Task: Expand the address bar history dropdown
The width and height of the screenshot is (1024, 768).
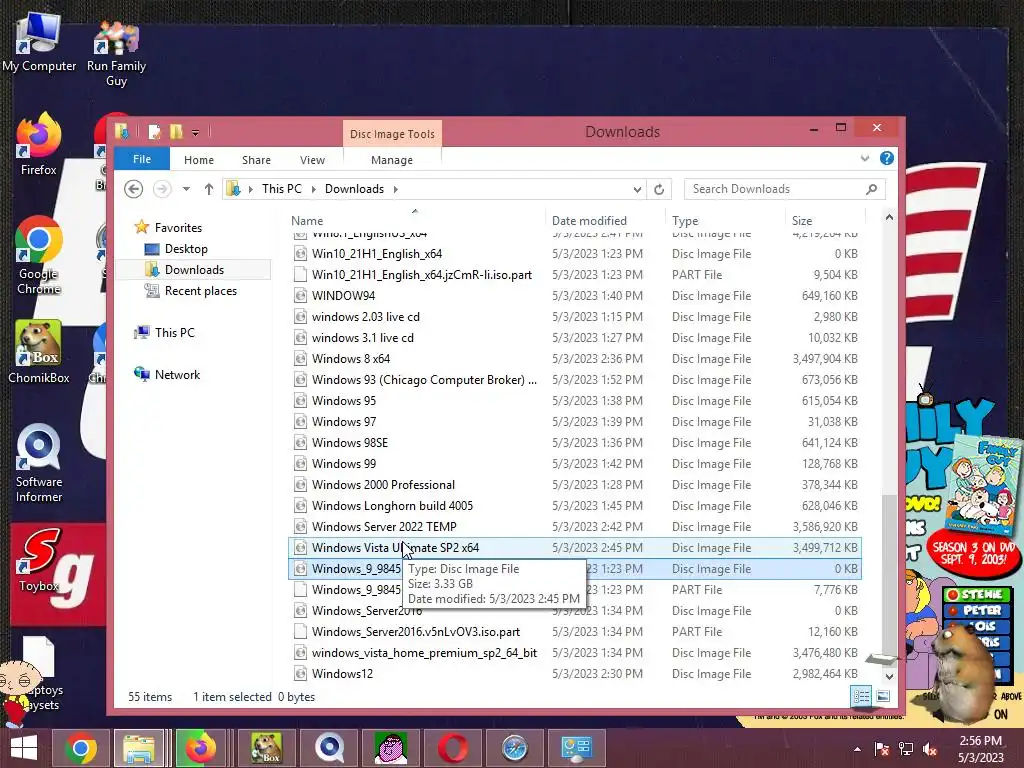Action: coord(637,189)
